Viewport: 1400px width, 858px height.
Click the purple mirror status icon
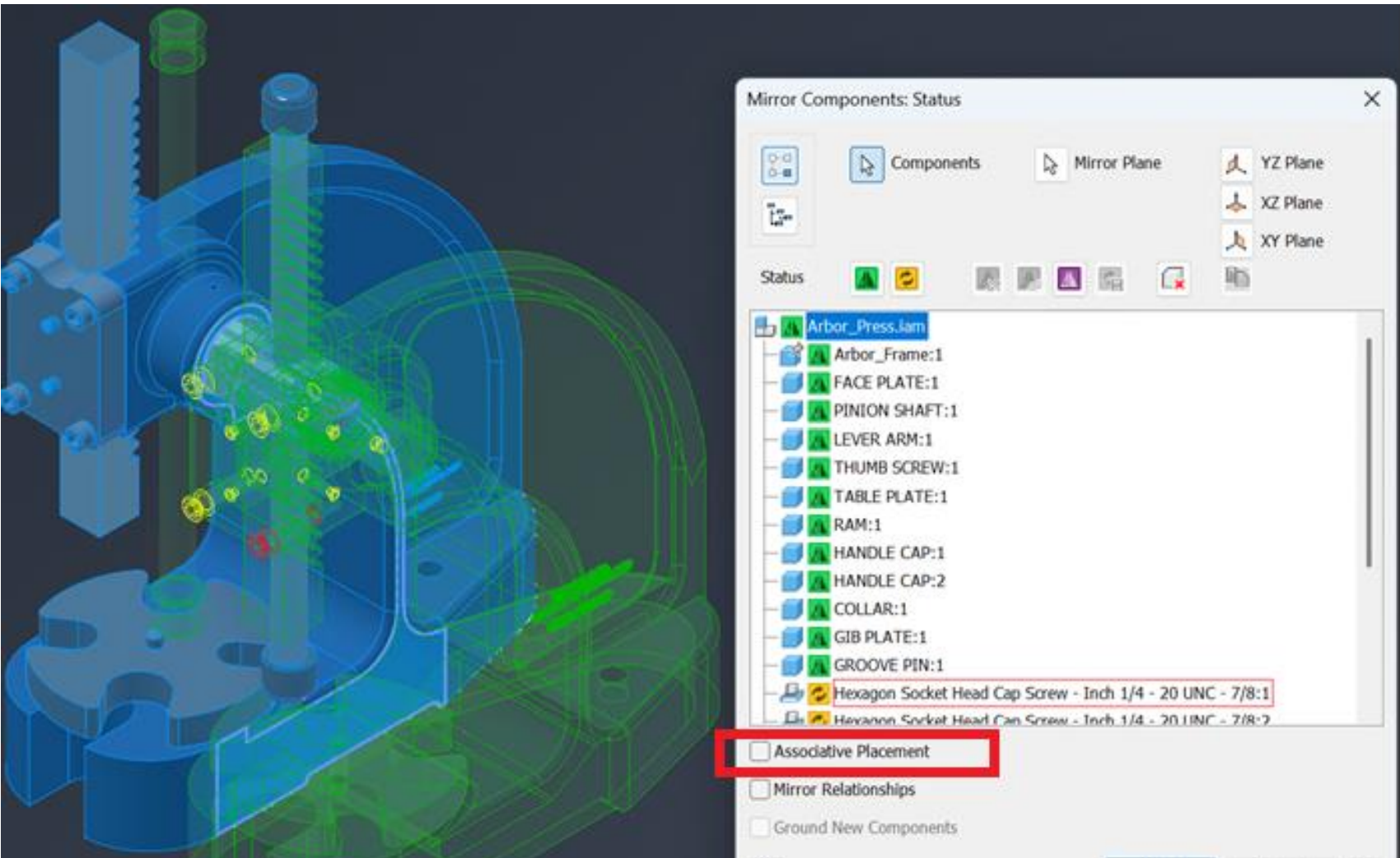[1069, 279]
